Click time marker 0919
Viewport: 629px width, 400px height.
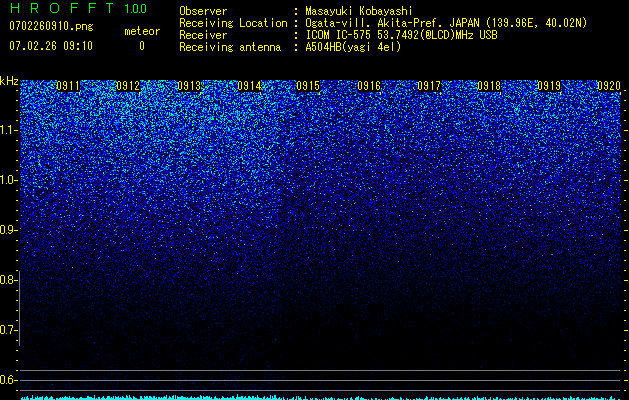point(549,86)
